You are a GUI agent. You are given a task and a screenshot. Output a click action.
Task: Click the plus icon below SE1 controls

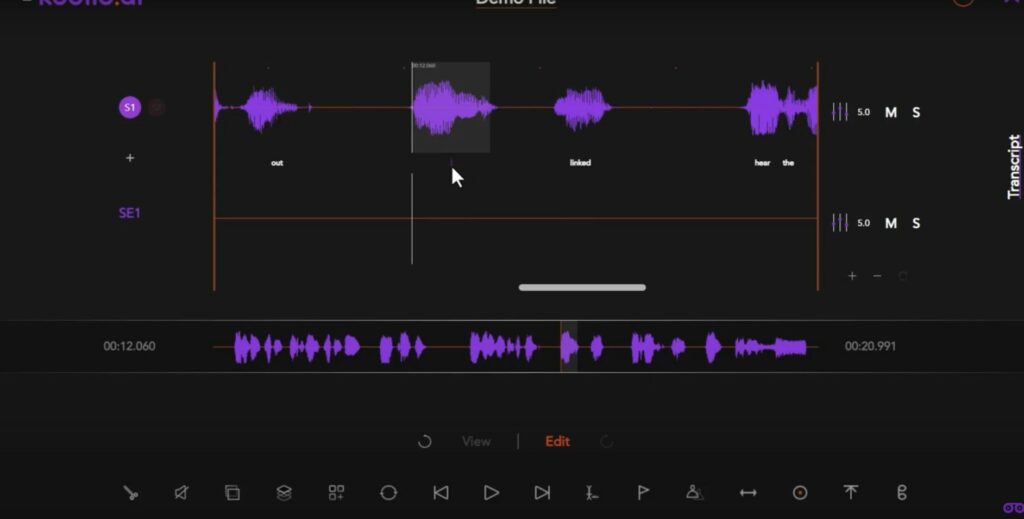coord(852,276)
